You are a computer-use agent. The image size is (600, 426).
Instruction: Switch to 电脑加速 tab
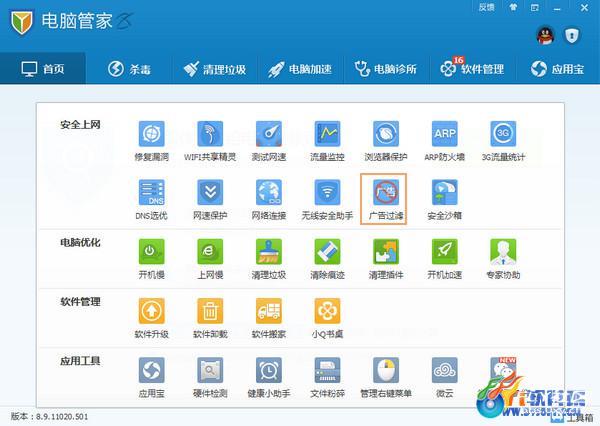click(x=301, y=69)
